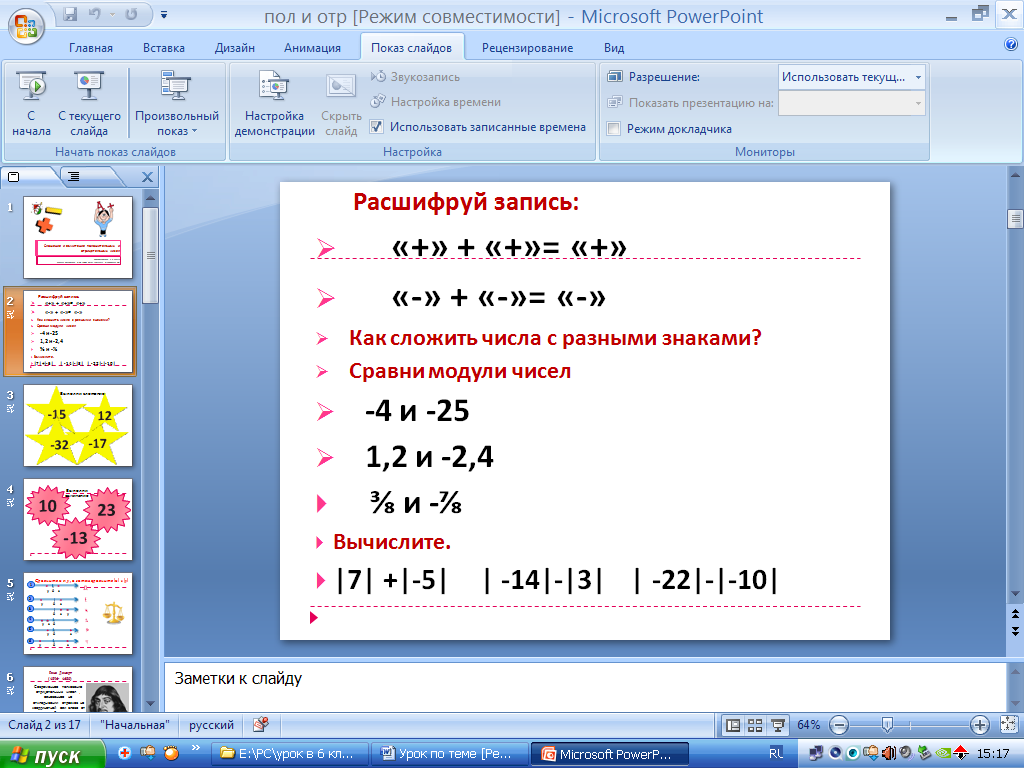The width and height of the screenshot is (1024, 768).
Task: Click the Save icon in quick access toolbar
Action: 71,14
